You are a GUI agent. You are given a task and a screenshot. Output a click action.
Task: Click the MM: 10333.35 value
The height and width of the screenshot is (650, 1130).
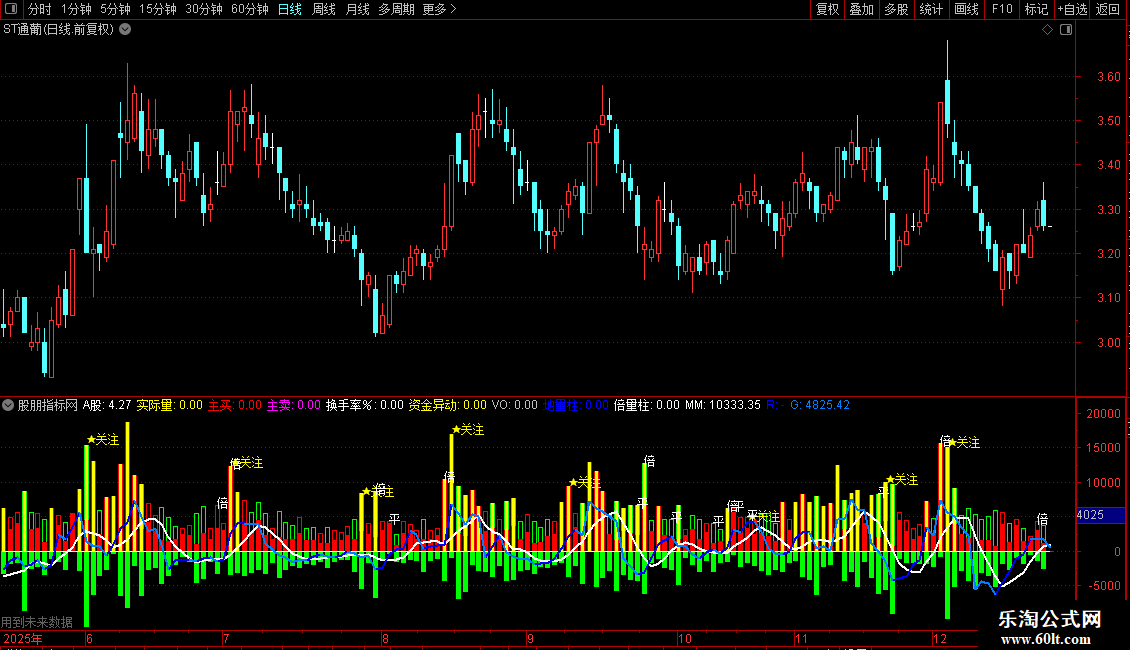click(723, 405)
